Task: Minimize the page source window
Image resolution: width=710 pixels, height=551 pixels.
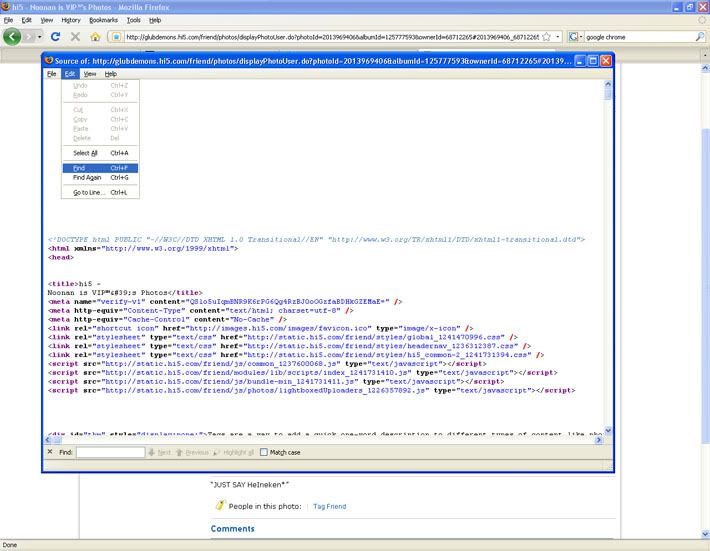Action: tap(580, 61)
